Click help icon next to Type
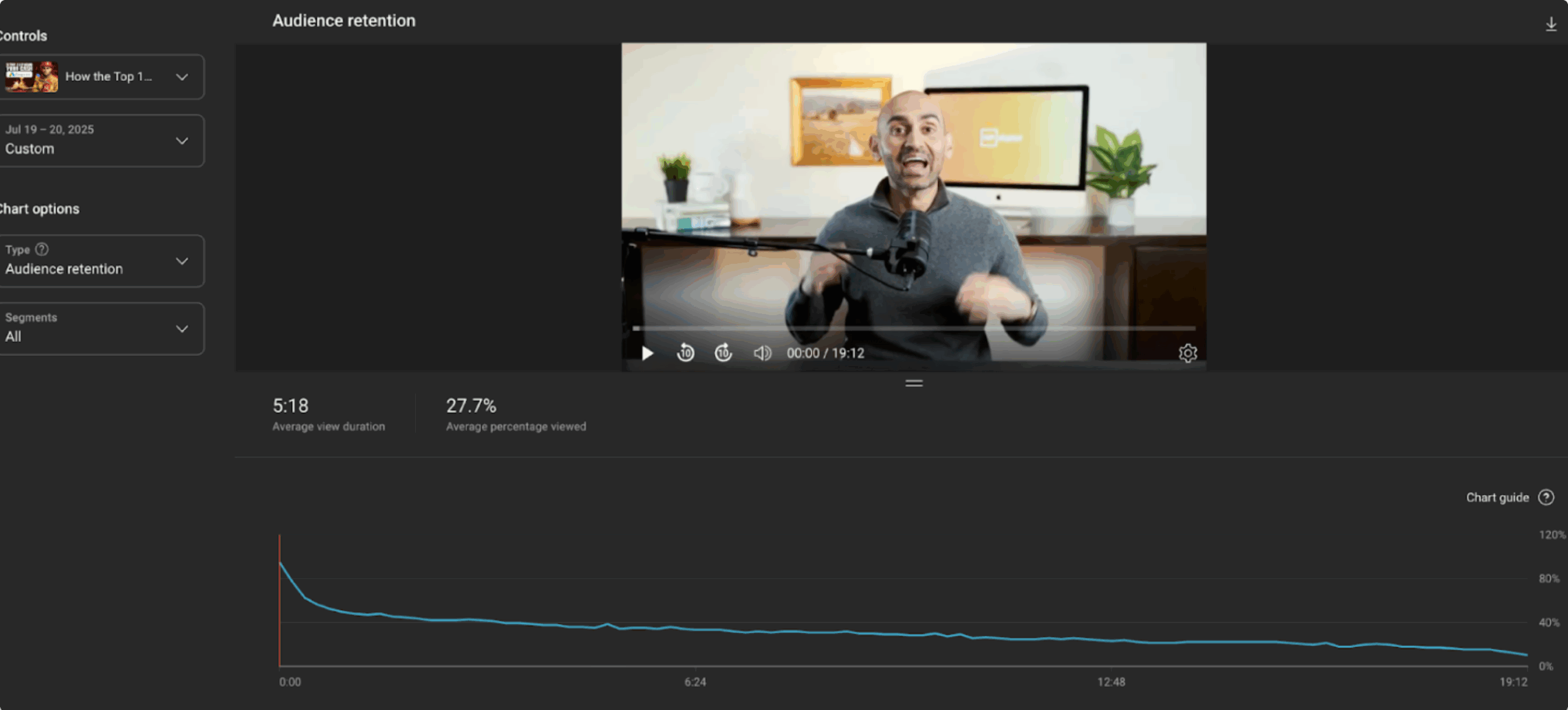This screenshot has height=710, width=1568. (42, 249)
